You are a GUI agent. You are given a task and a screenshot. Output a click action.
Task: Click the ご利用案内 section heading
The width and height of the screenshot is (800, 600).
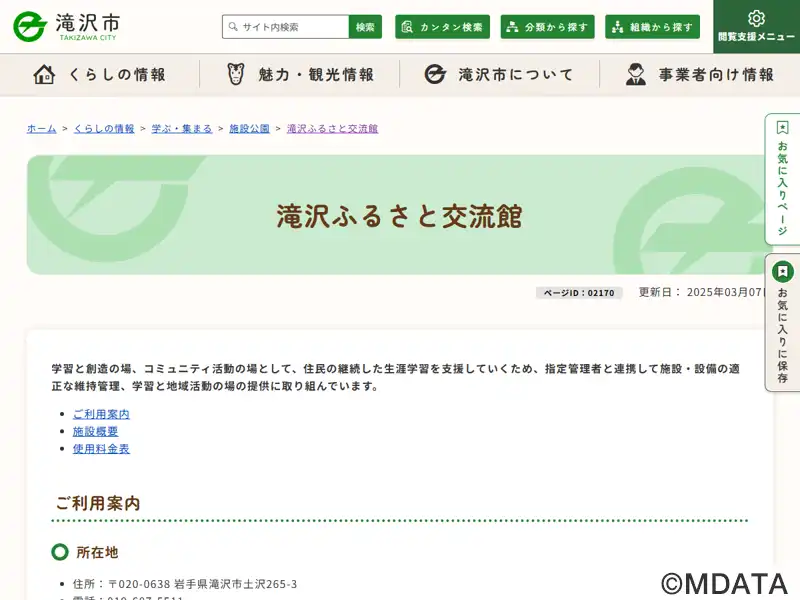point(97,504)
